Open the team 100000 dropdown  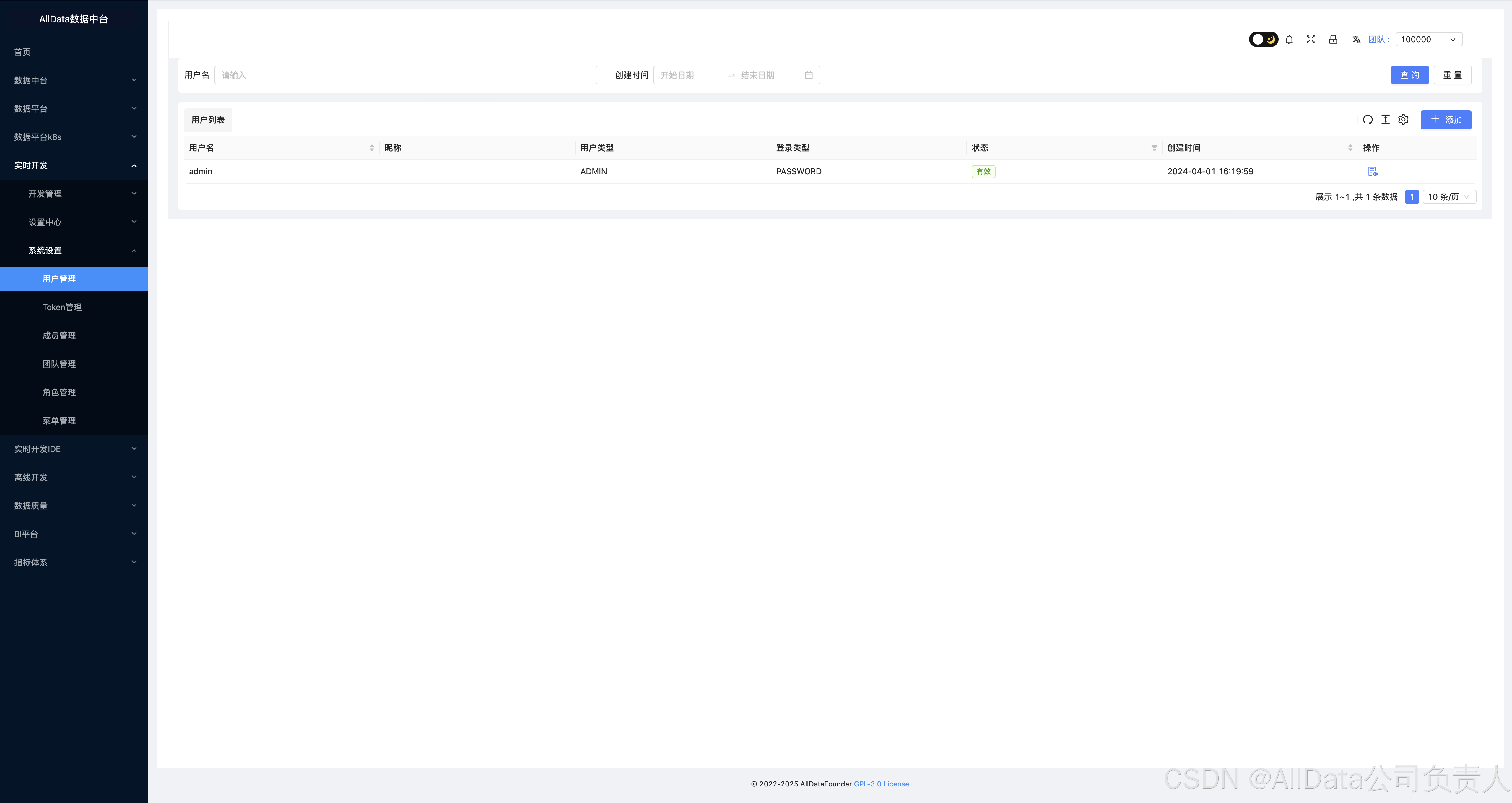(1429, 39)
